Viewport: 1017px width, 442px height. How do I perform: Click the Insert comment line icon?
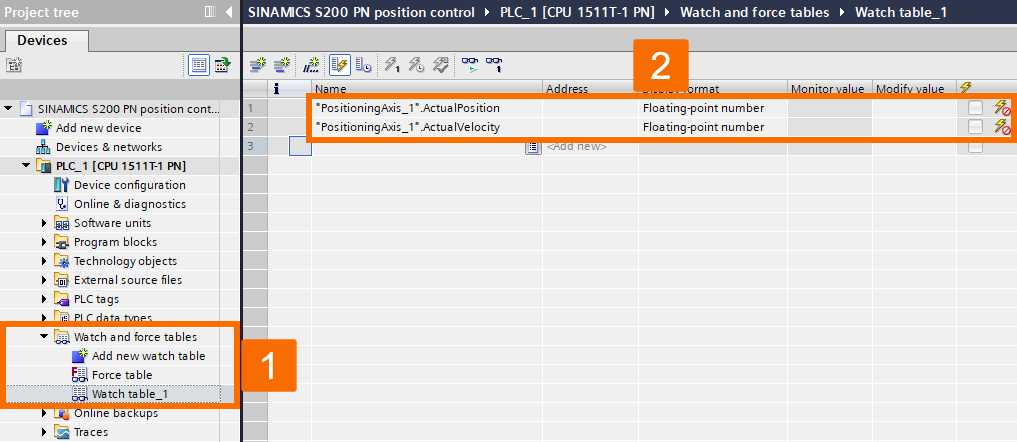tap(311, 64)
